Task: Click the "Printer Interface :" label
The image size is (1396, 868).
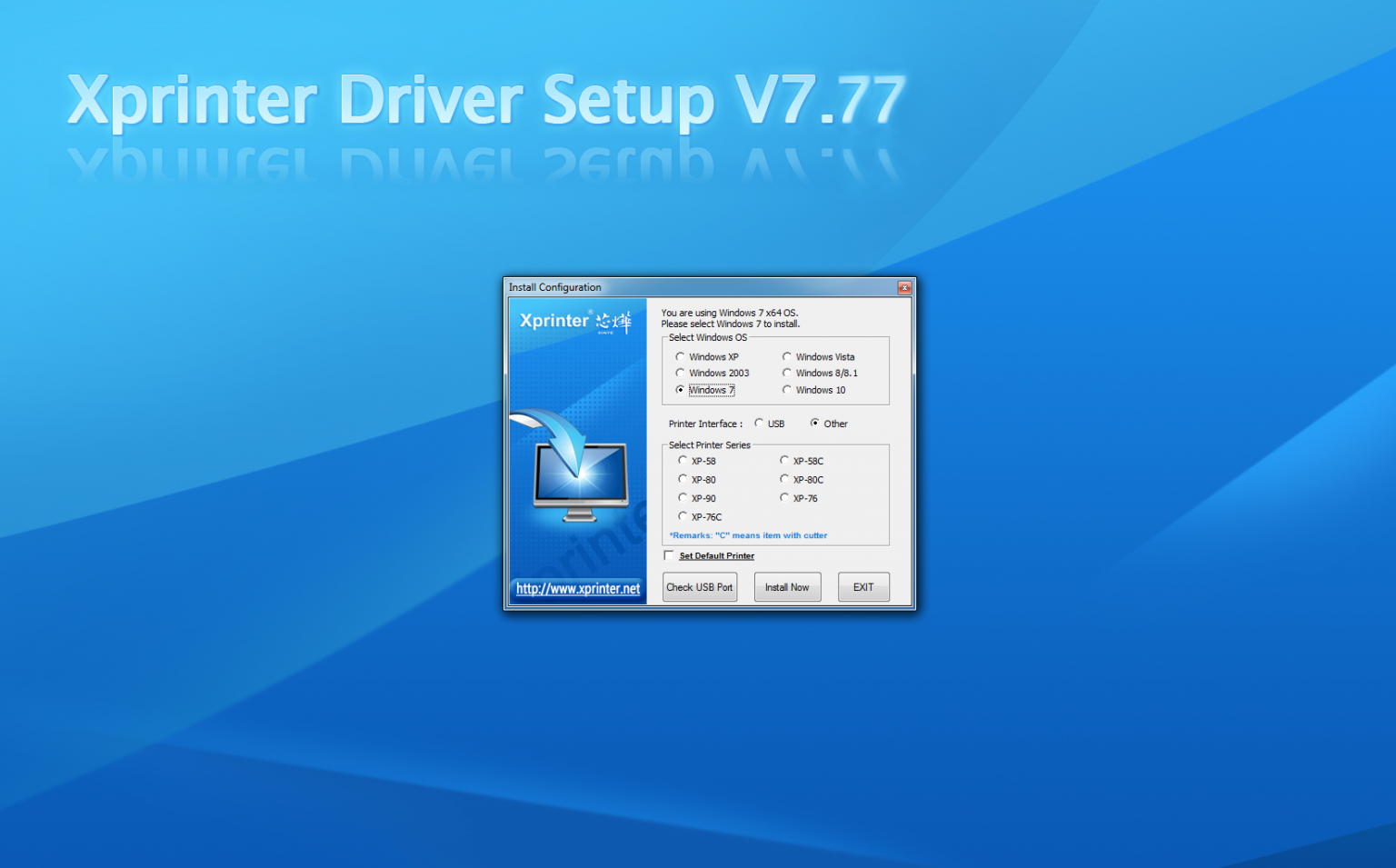Action: tap(705, 424)
